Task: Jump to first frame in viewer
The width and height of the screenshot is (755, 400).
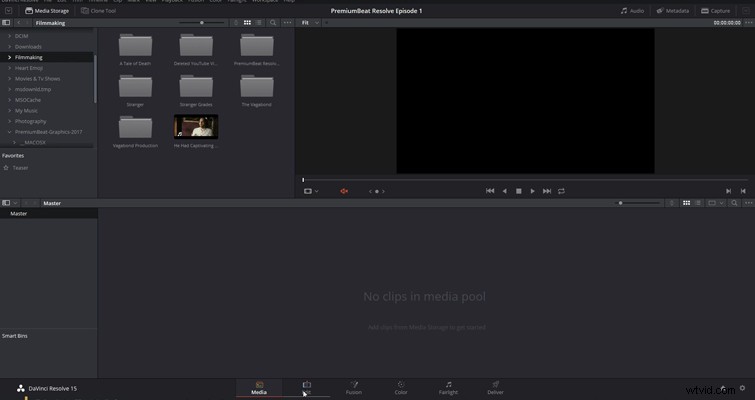Action: point(490,191)
